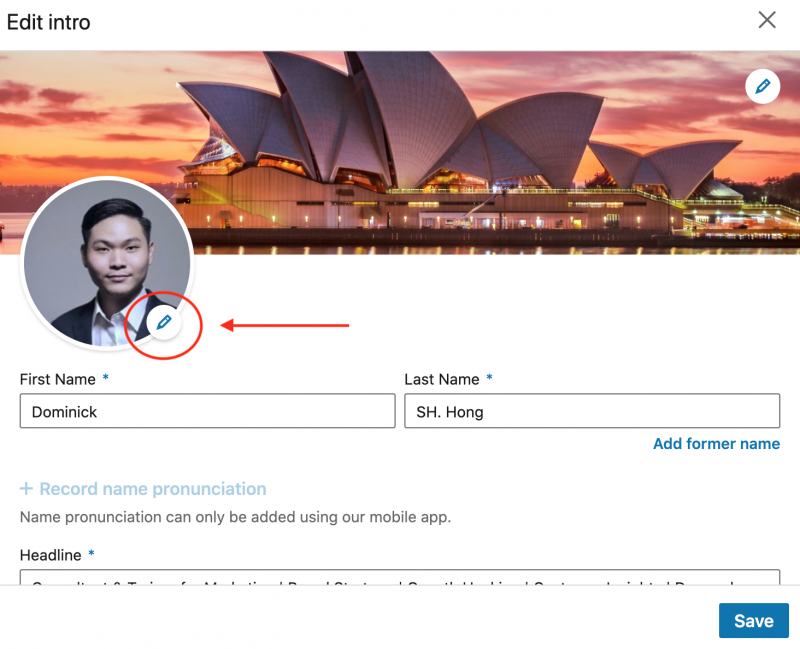Click Record name pronunciation link
800x649 pixels.
coord(153,489)
